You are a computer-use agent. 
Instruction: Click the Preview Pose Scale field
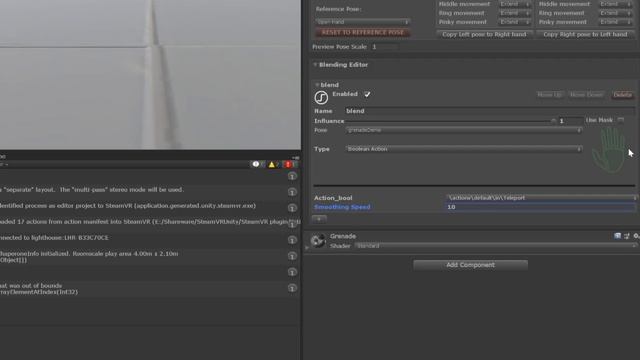pyautogui.click(x=384, y=47)
